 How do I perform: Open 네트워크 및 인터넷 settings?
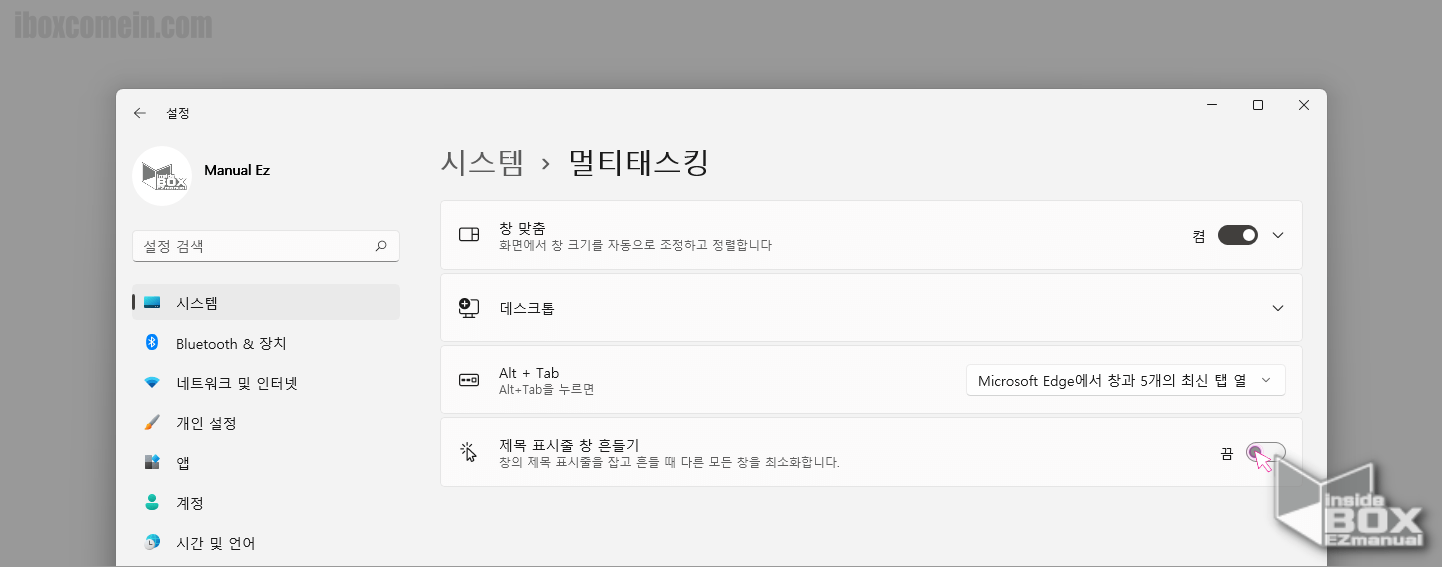[266, 383]
